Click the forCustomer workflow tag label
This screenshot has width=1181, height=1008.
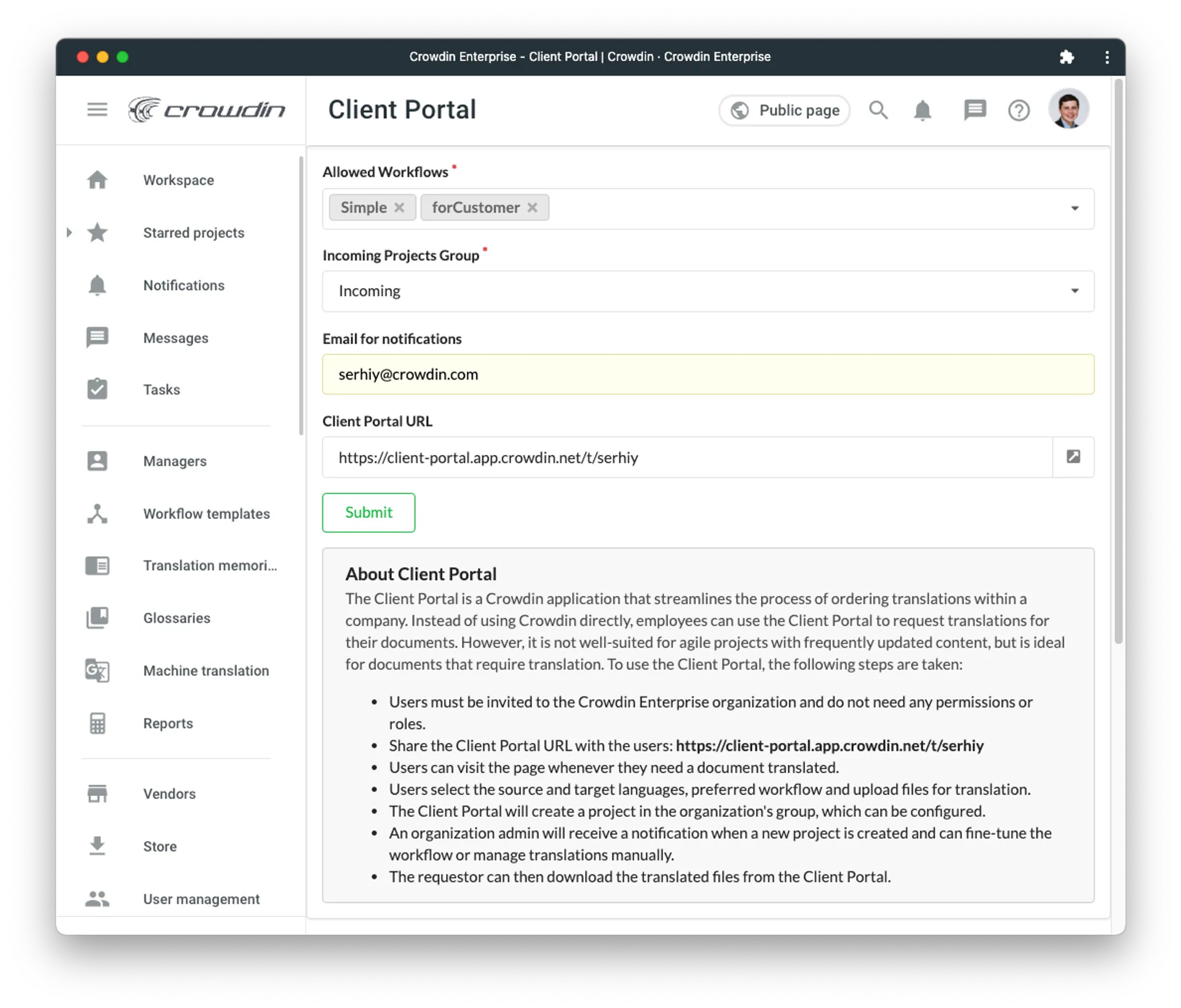click(x=475, y=208)
